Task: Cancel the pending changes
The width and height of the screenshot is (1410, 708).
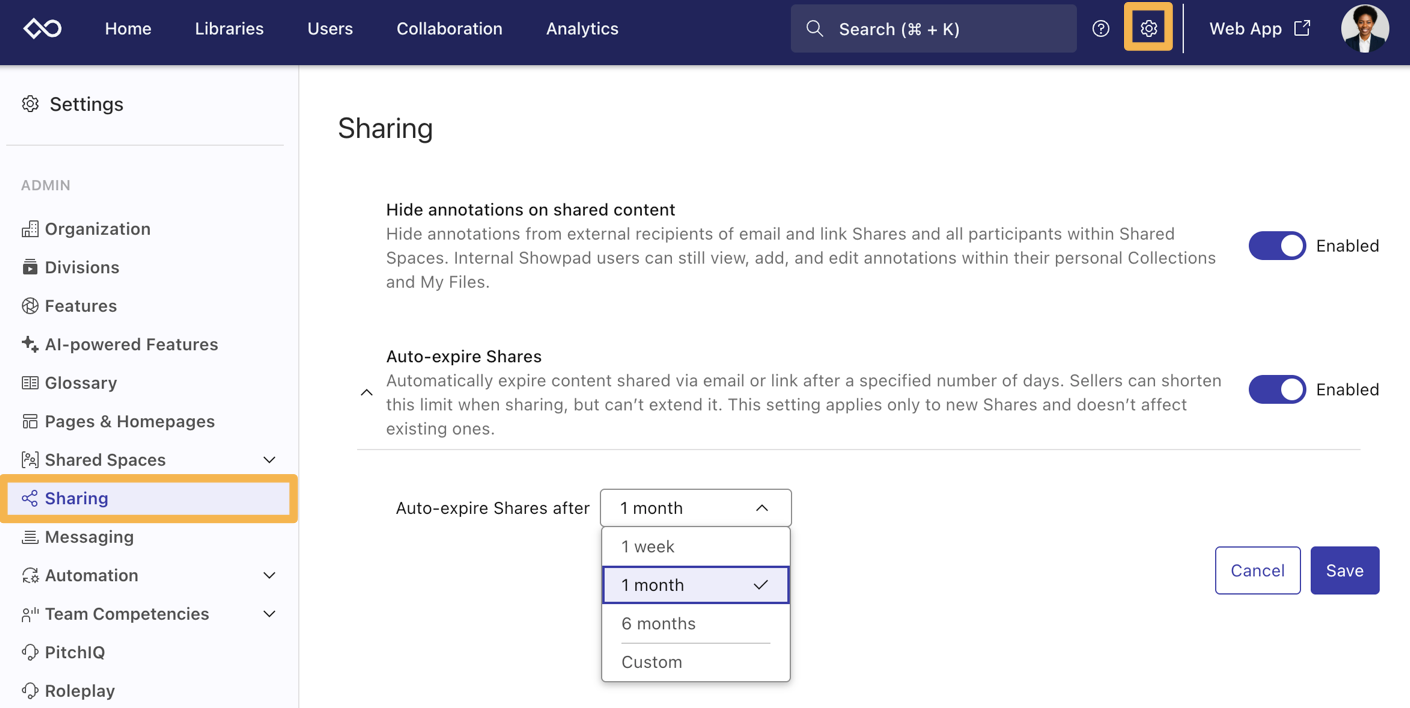Action: (x=1257, y=570)
